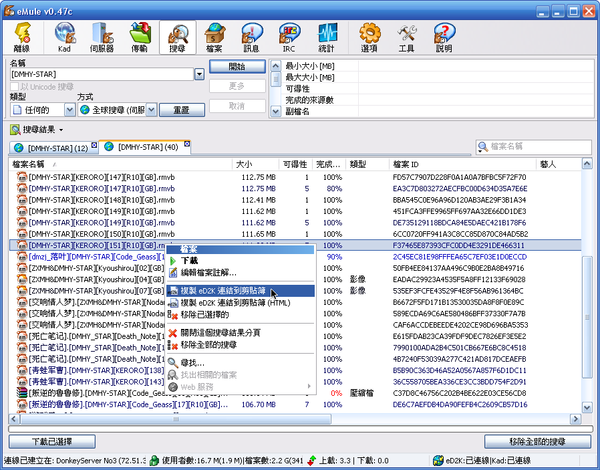Click archive icon of 0% 壓縮檔 row
The height and width of the screenshot is (470, 600).
22,393
